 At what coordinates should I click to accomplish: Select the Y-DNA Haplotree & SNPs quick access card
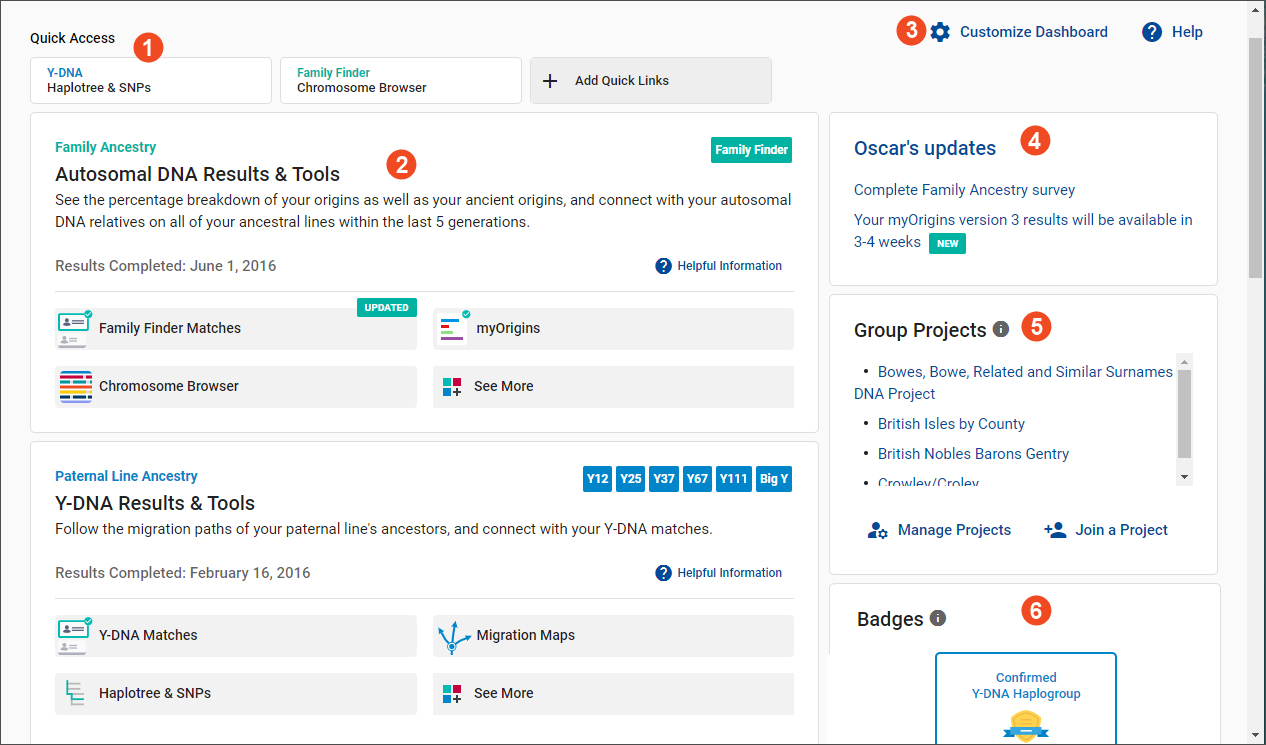[x=150, y=80]
